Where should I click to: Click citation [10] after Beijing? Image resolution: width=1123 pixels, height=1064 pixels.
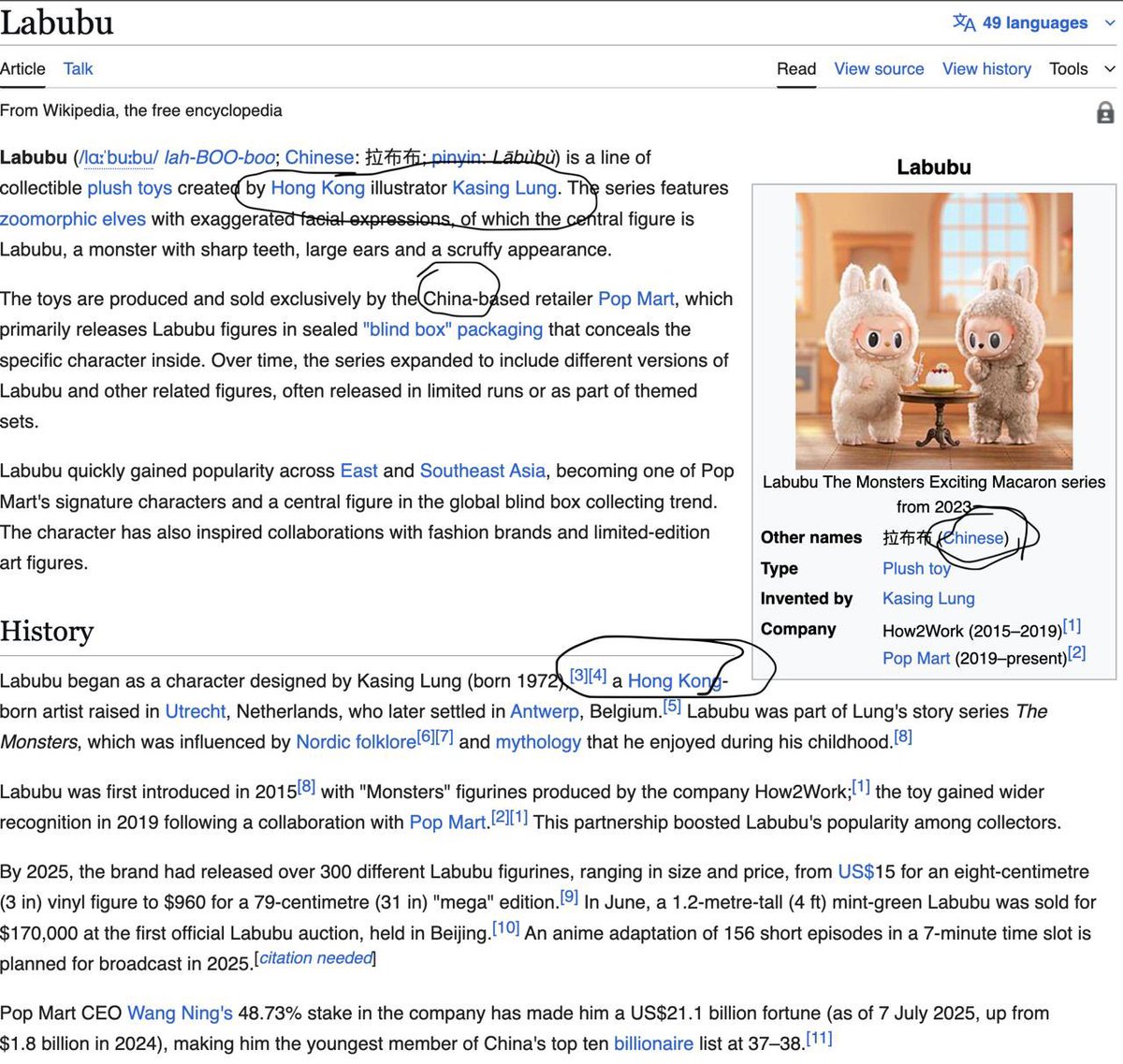[x=505, y=928]
